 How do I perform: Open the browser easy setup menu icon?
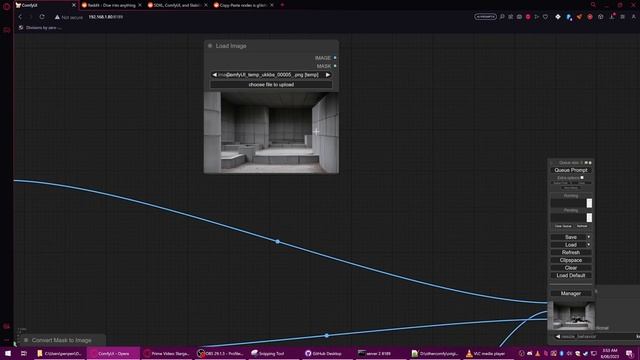[622, 17]
